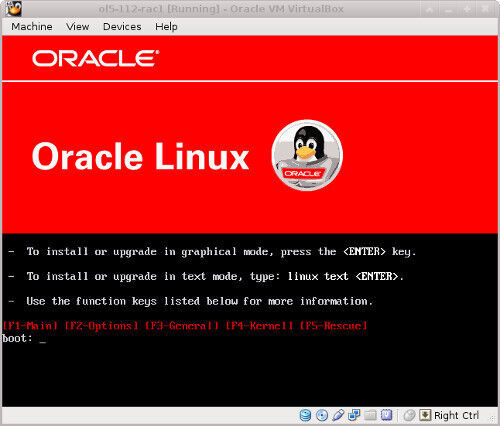Click the USB devices status icon
This screenshot has height=426, width=500.
tap(338, 415)
